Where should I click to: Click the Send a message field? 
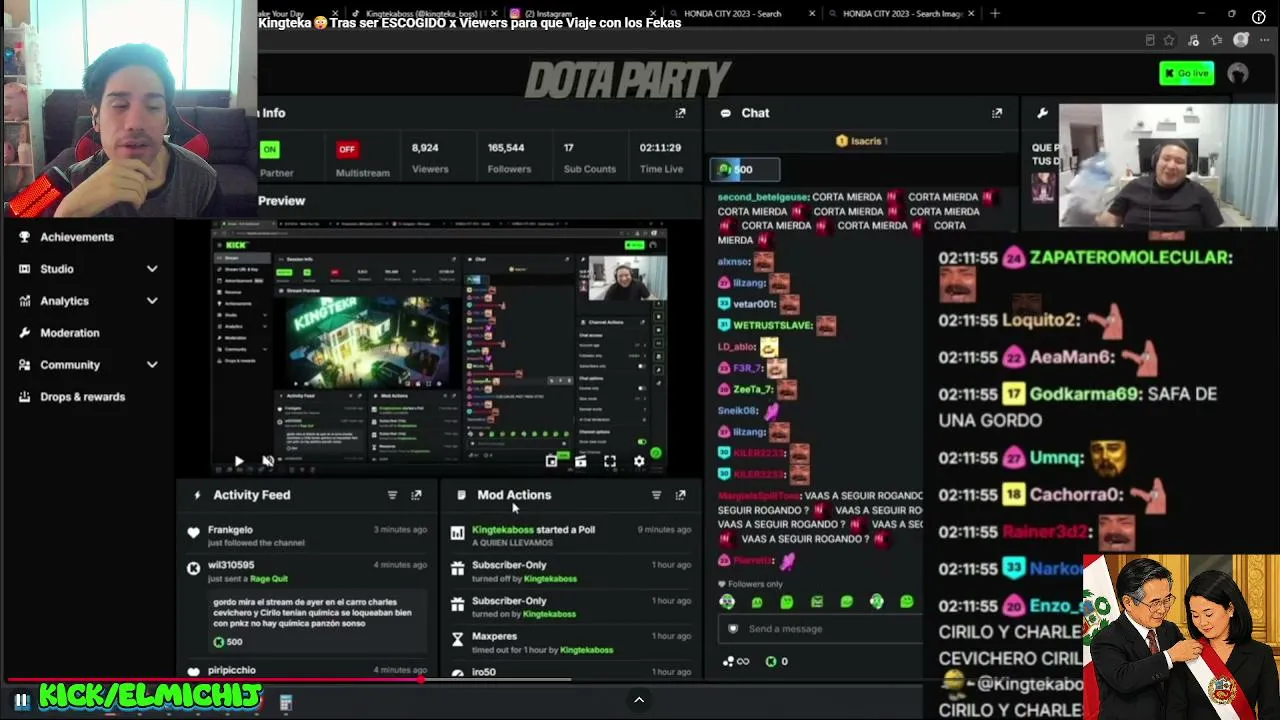pyautogui.click(x=820, y=629)
